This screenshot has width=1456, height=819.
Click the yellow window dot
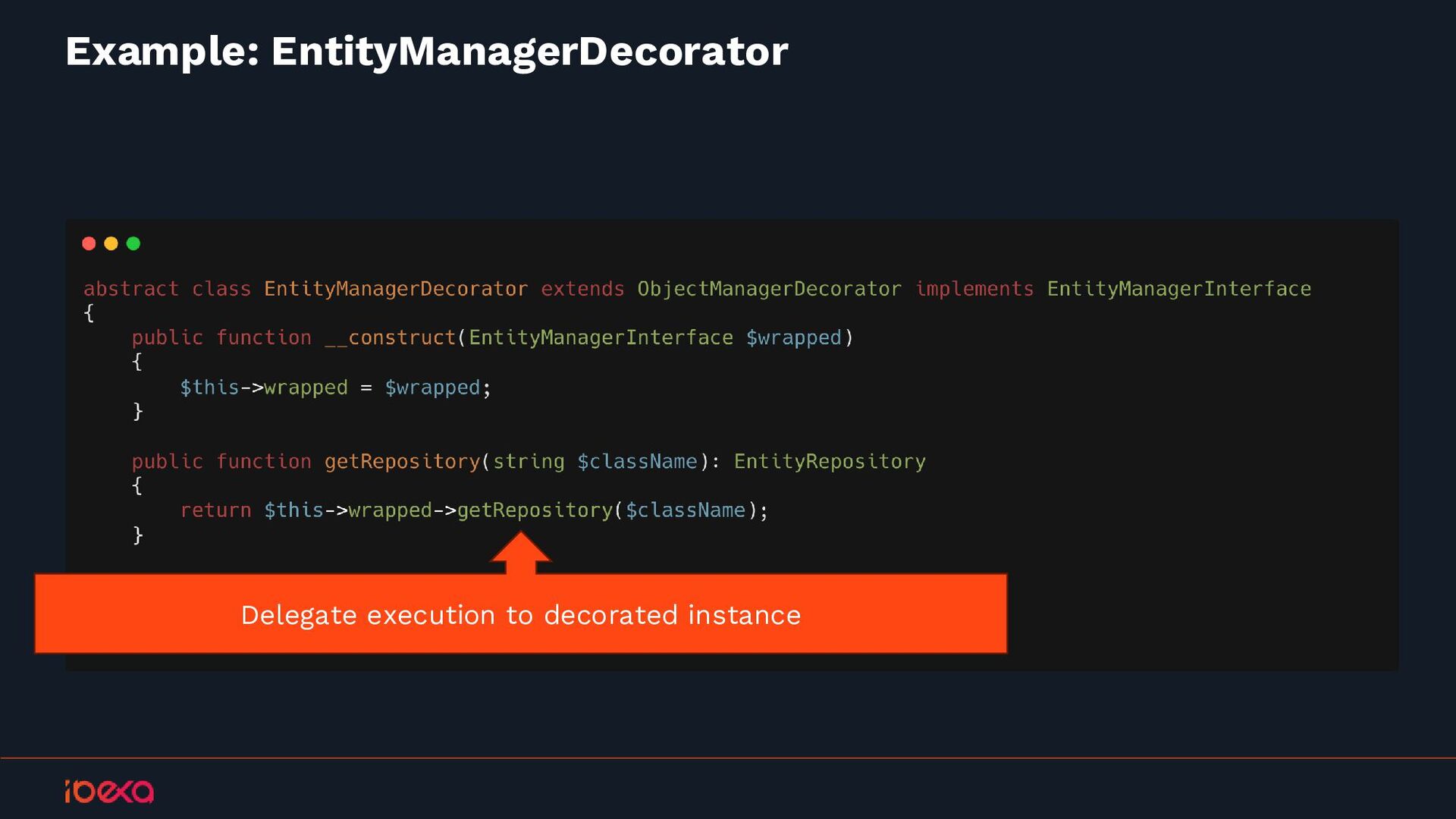(x=111, y=243)
